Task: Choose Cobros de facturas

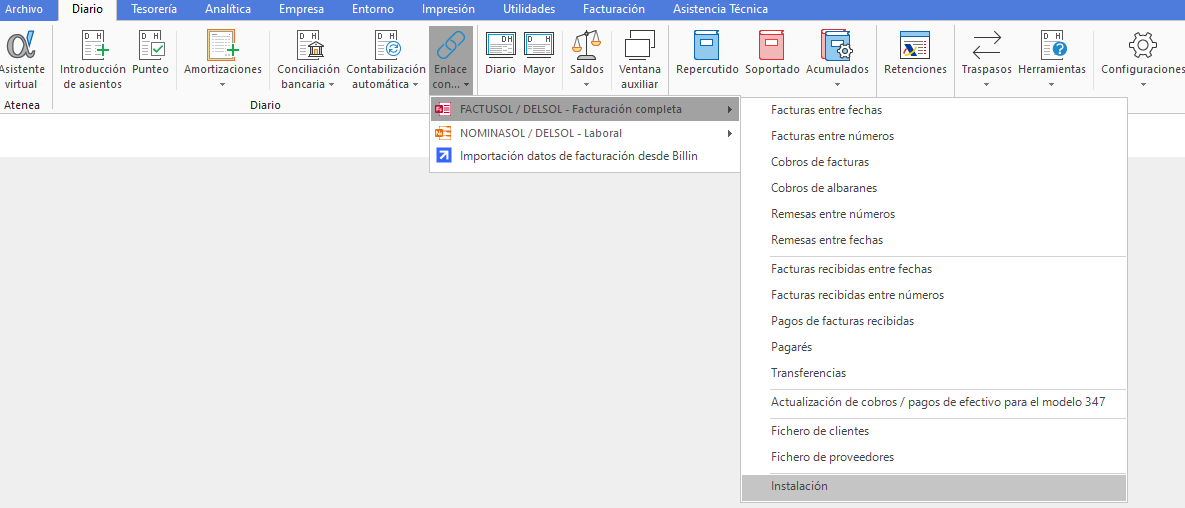Action: [934, 162]
